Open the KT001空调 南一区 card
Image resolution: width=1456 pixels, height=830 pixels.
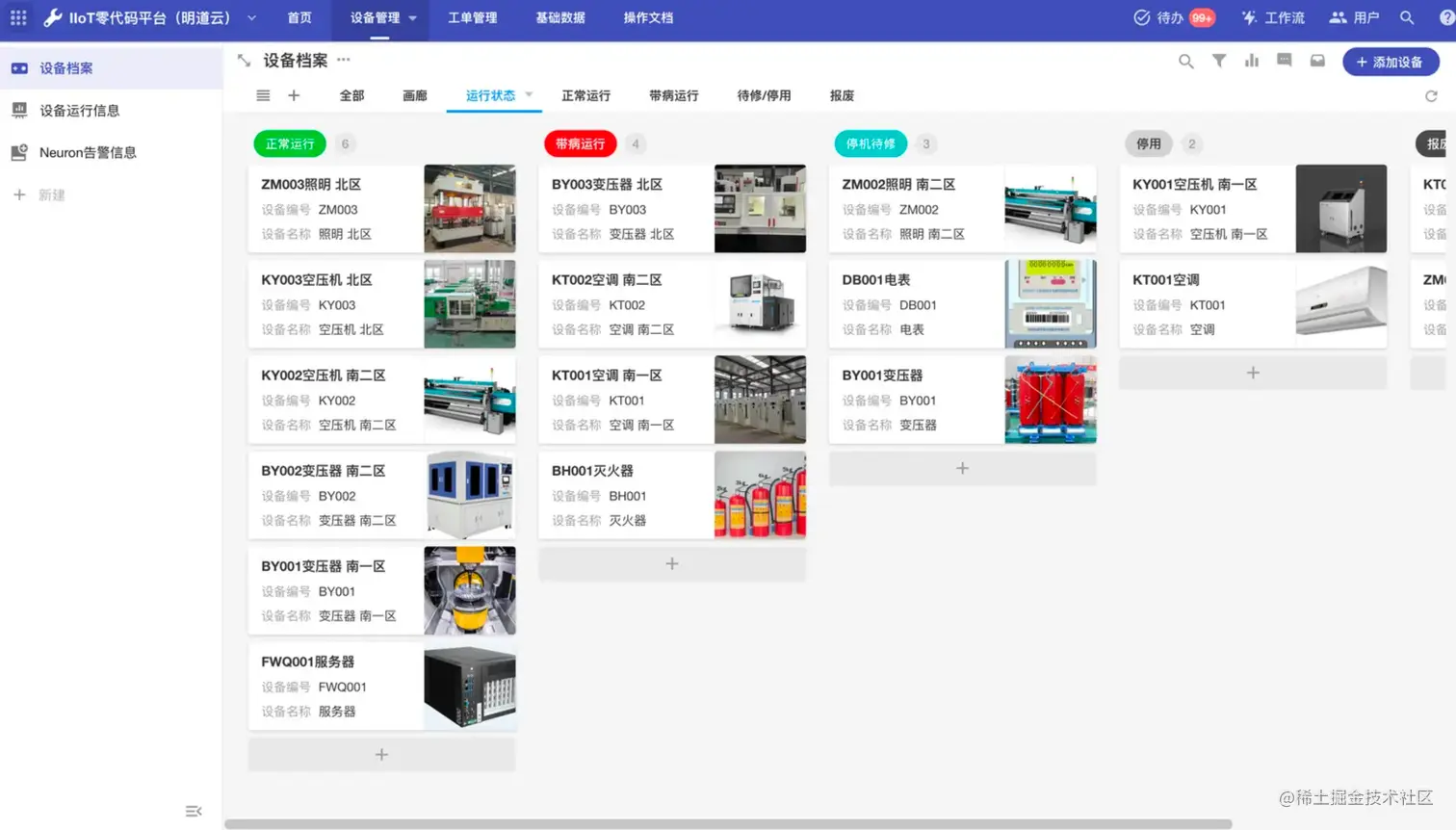coord(672,400)
